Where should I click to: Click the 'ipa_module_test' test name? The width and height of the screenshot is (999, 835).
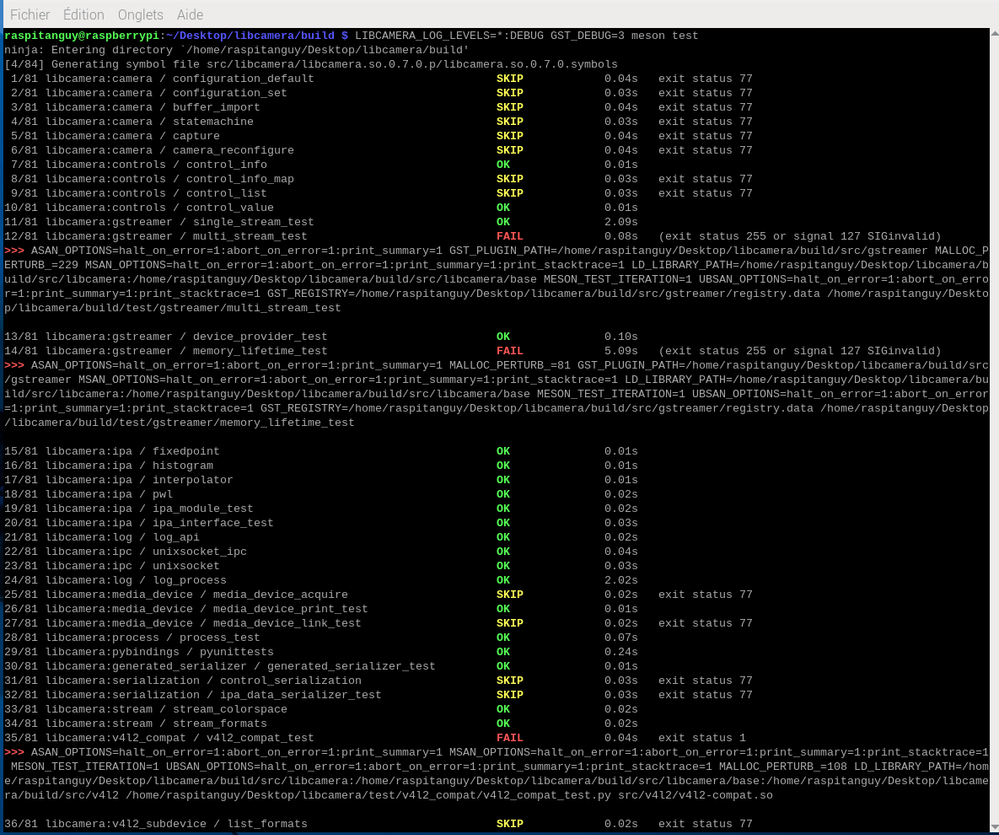tap(203, 509)
